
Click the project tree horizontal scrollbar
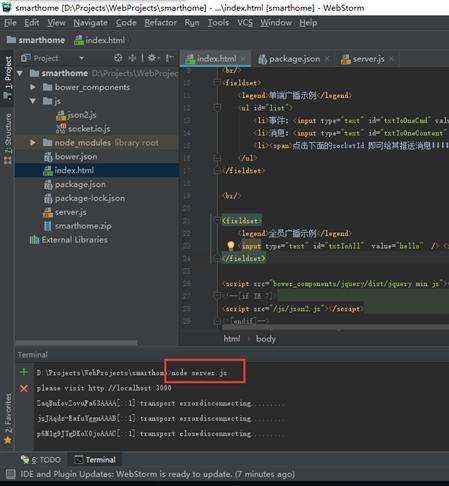pos(77,343)
